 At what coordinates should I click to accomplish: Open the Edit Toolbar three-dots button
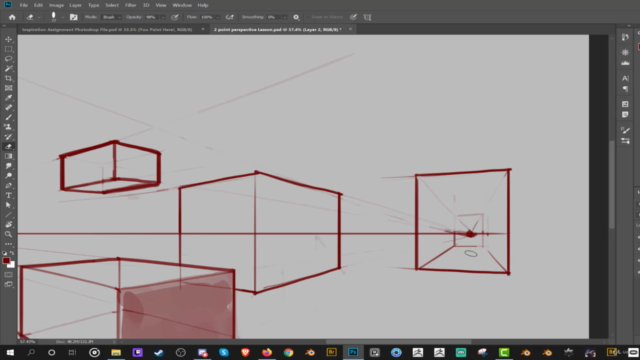coord(8,244)
